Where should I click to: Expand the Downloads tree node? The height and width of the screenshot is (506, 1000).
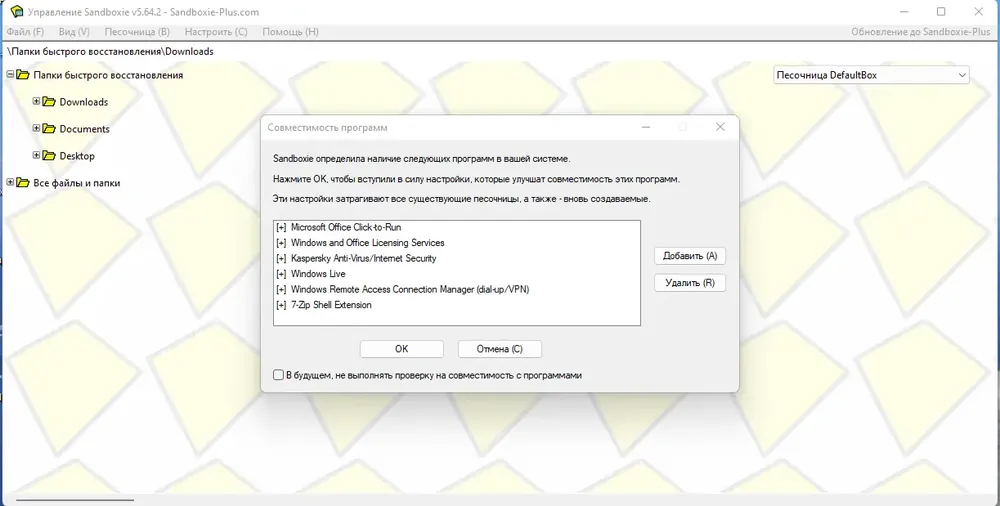(x=36, y=101)
